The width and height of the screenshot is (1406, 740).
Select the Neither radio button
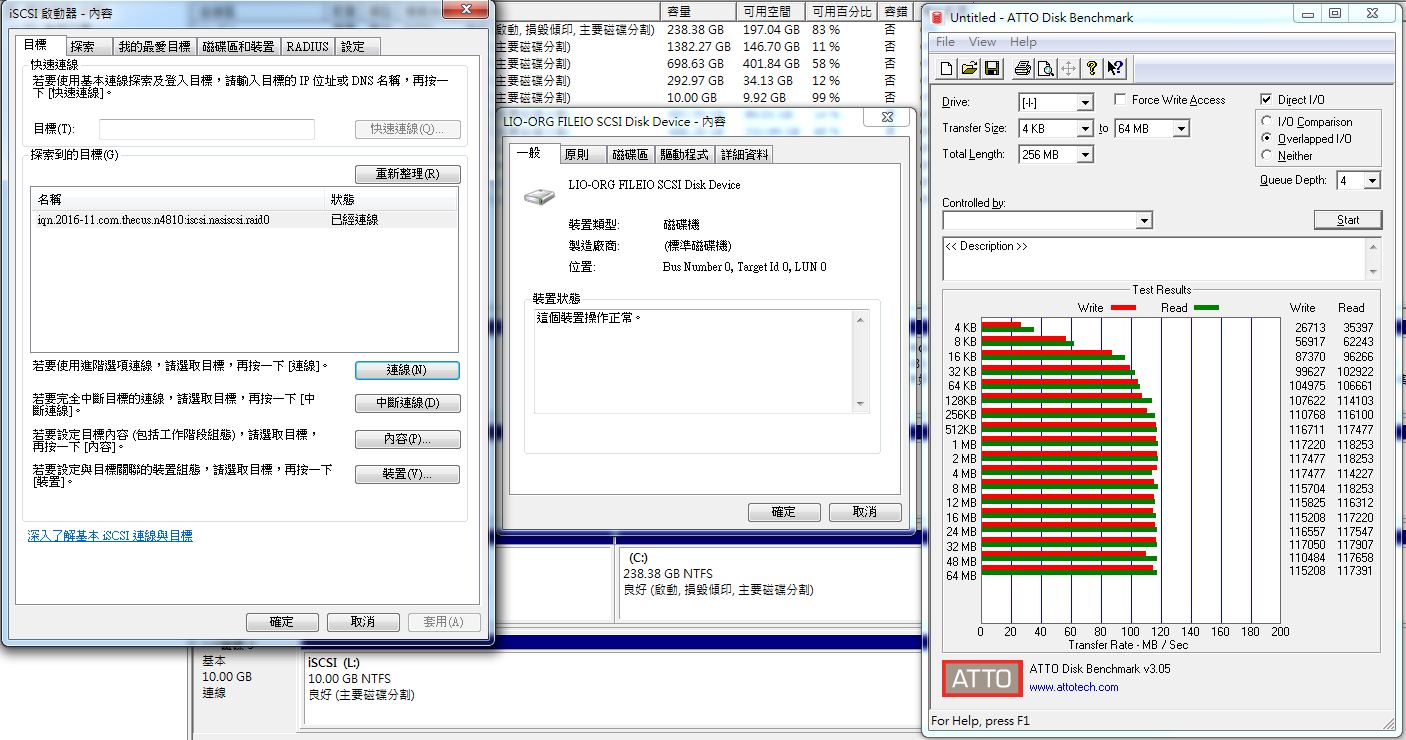pos(1268,156)
